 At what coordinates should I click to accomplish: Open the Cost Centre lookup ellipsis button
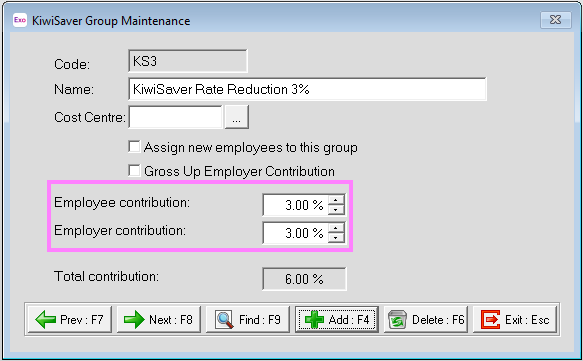click(x=236, y=117)
